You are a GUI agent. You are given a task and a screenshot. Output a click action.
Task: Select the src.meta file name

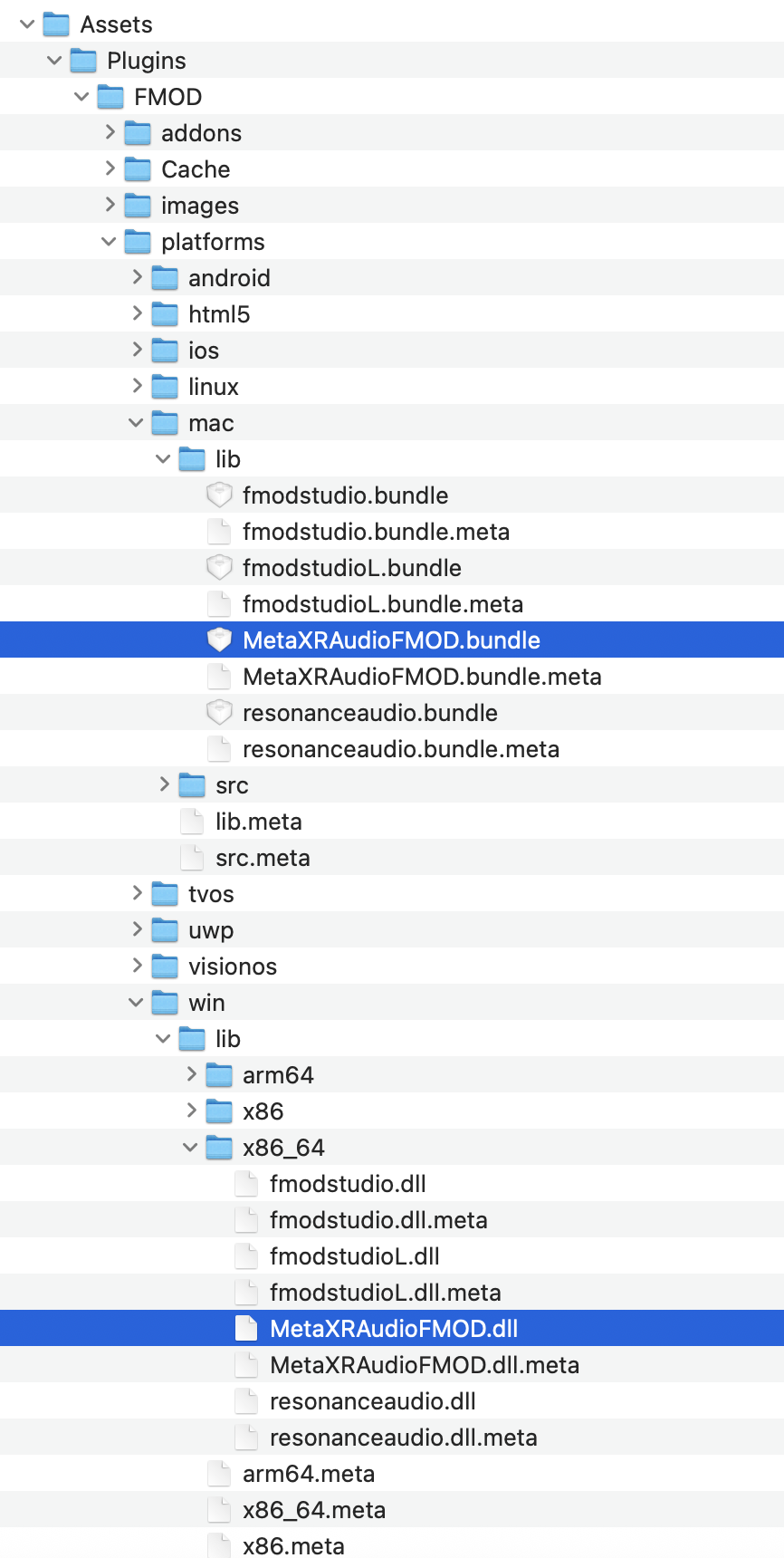pyautogui.click(x=263, y=858)
